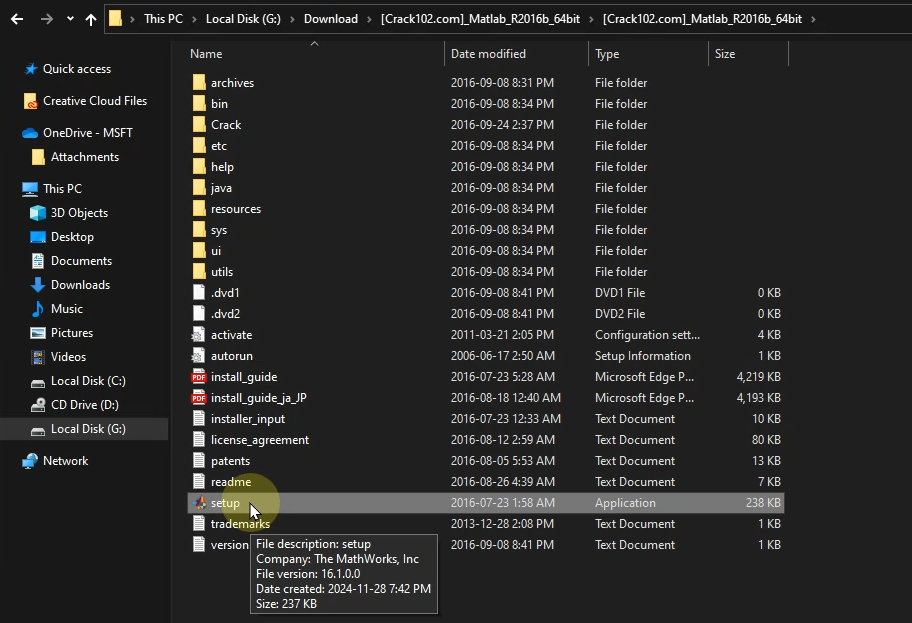The height and width of the screenshot is (623, 912).
Task: Select Quick access in the sidebar
Action: (76, 69)
